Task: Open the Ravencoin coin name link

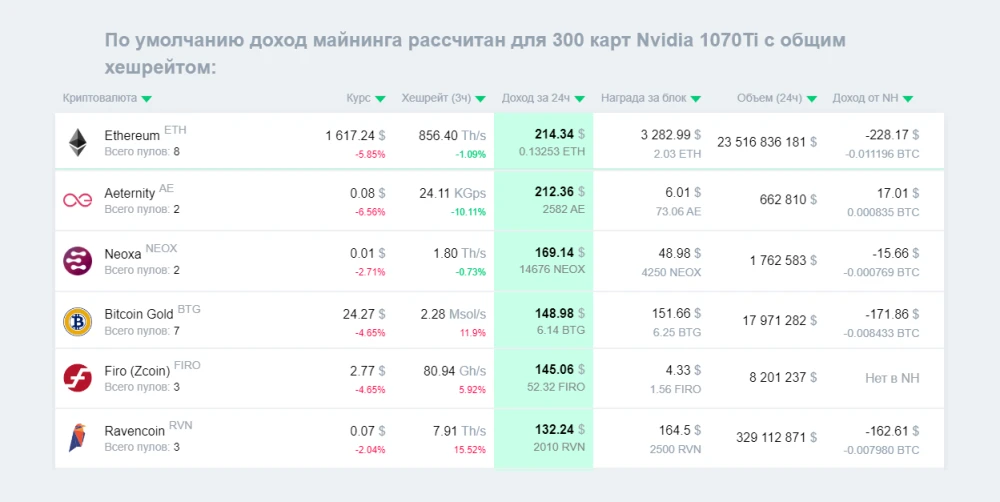Action: (135, 431)
